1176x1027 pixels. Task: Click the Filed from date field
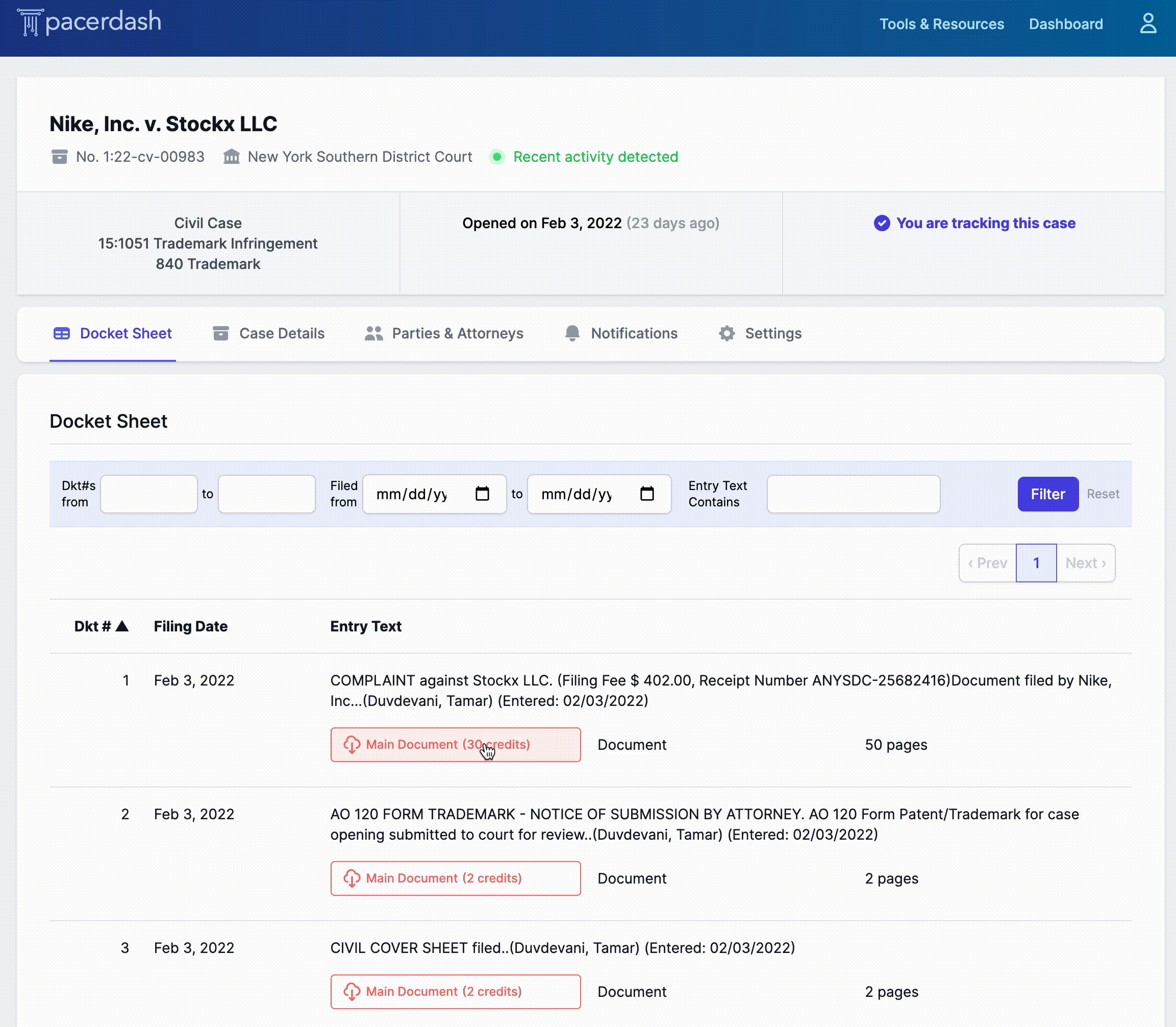[x=434, y=494]
